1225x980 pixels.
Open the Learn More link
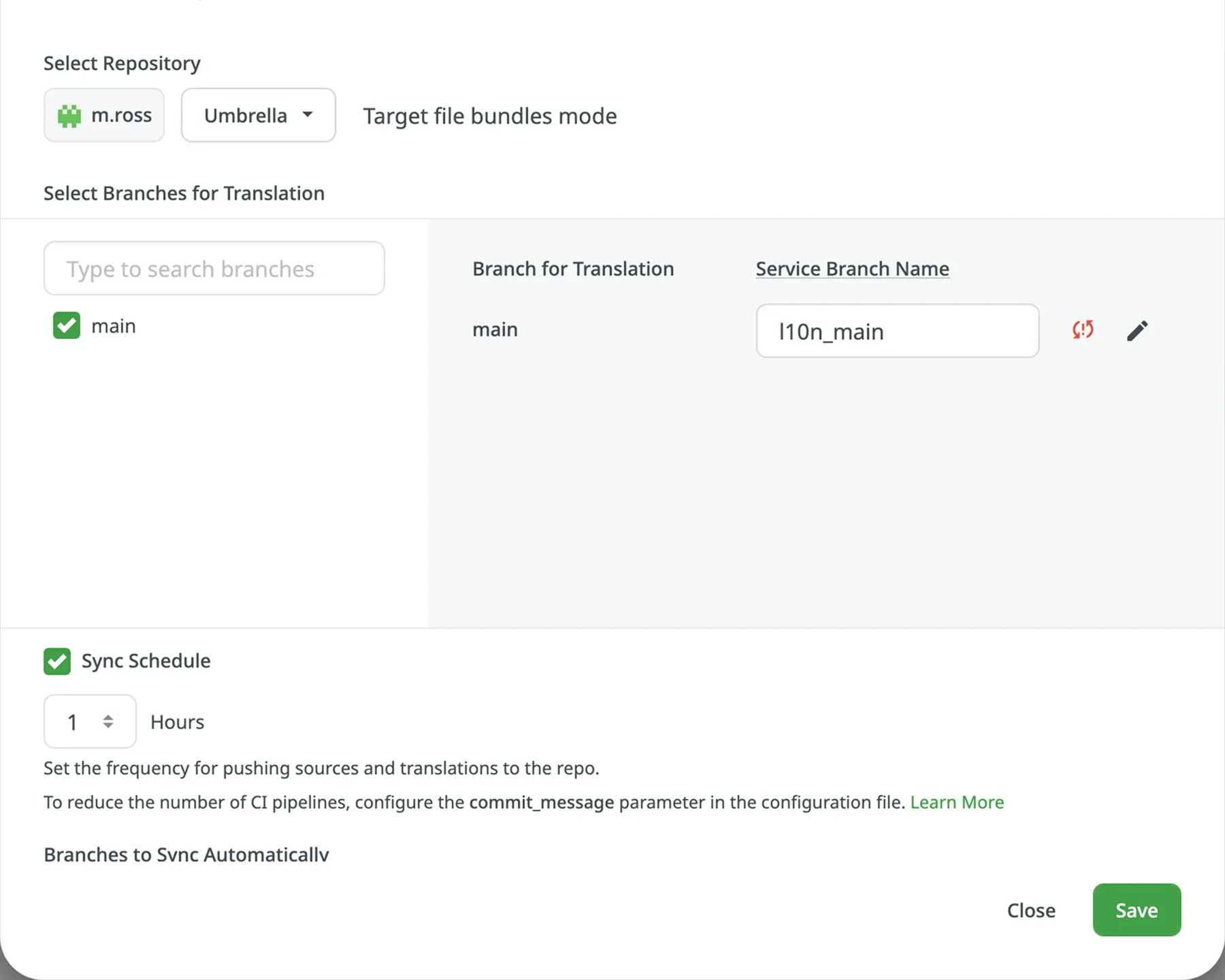(x=957, y=802)
